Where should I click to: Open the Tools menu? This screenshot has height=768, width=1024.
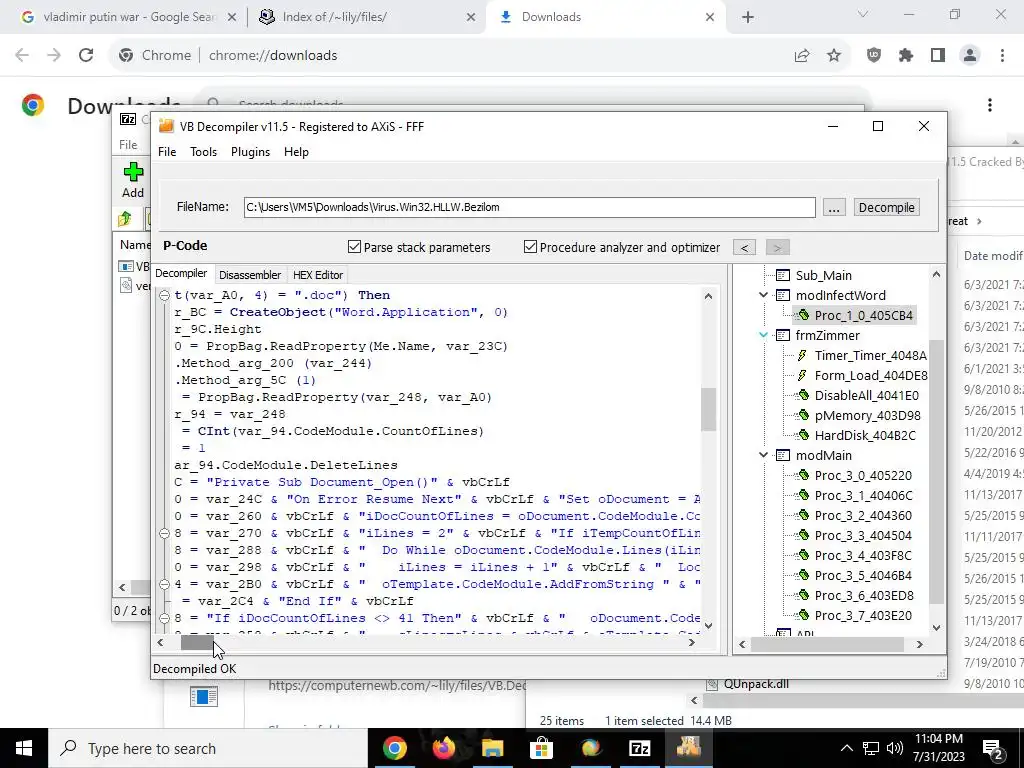(203, 152)
